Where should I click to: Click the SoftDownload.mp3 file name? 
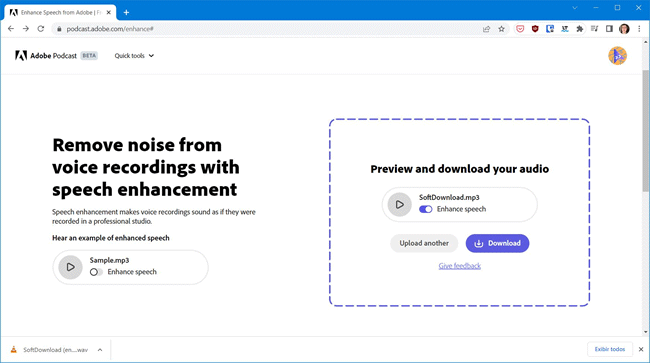click(x=449, y=197)
